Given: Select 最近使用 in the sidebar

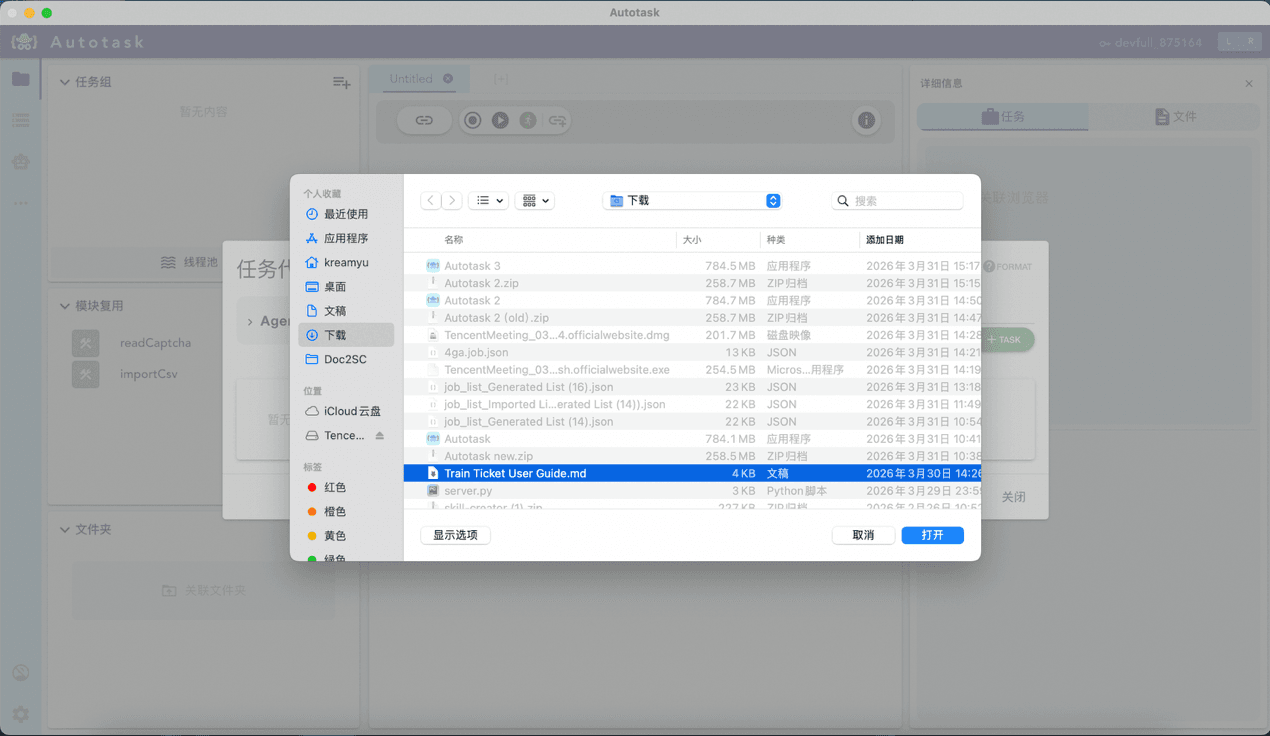Looking at the screenshot, I should pyautogui.click(x=346, y=214).
